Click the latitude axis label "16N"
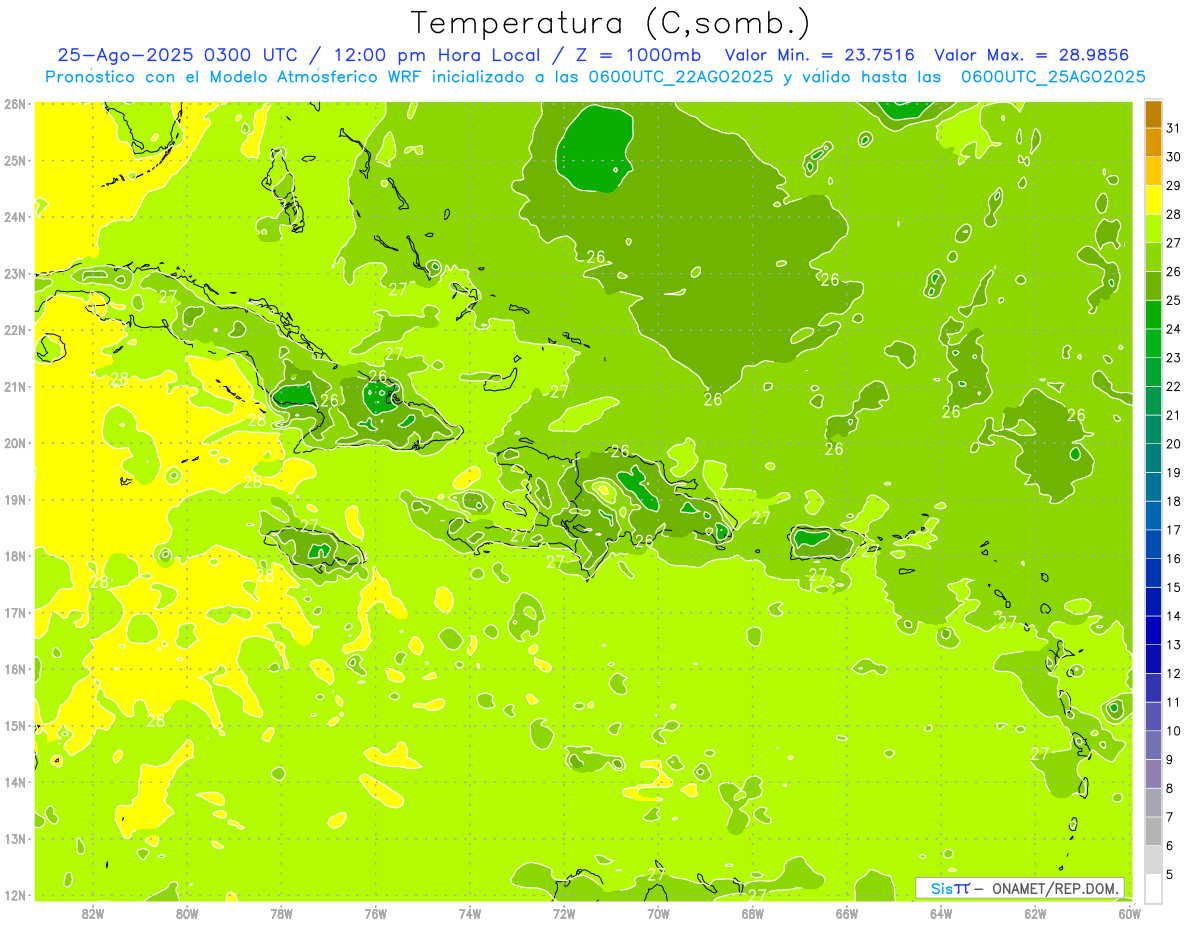1200x927 pixels. point(15,669)
